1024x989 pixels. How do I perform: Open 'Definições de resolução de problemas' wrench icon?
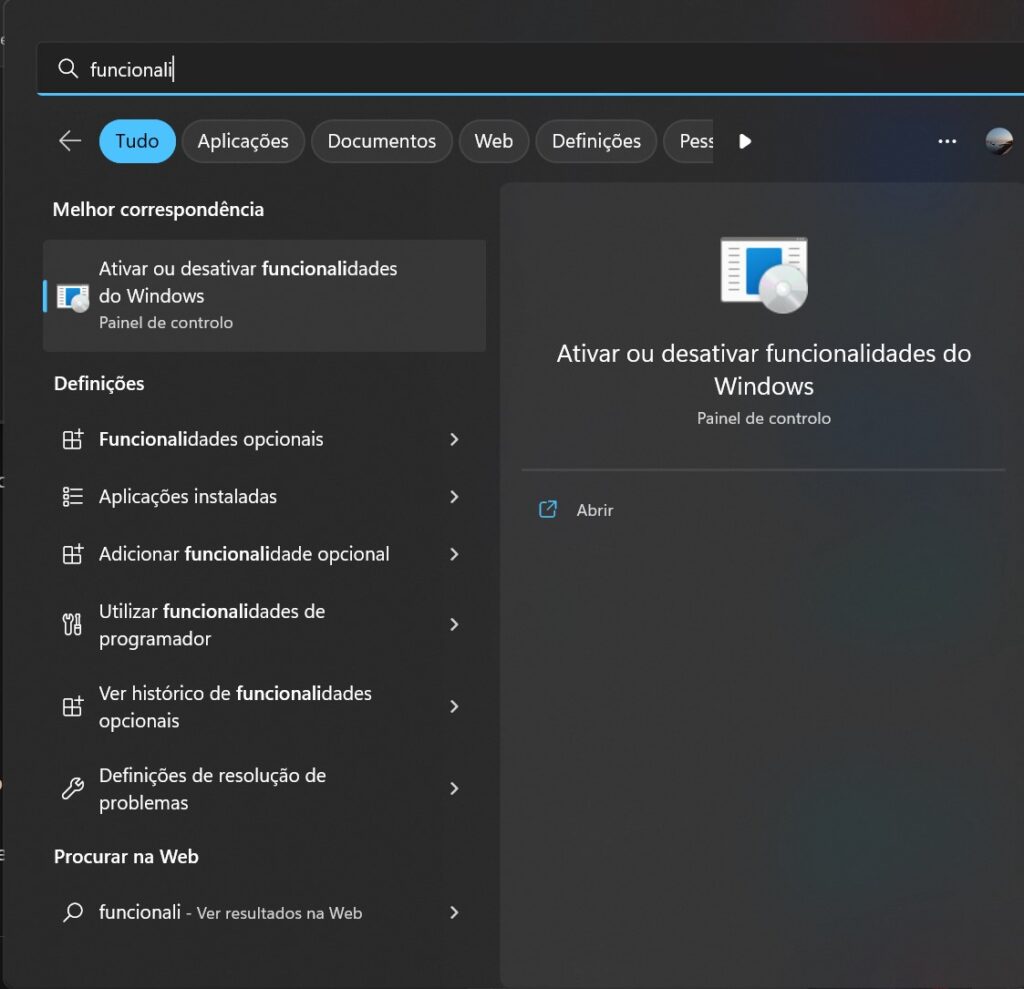(73, 789)
